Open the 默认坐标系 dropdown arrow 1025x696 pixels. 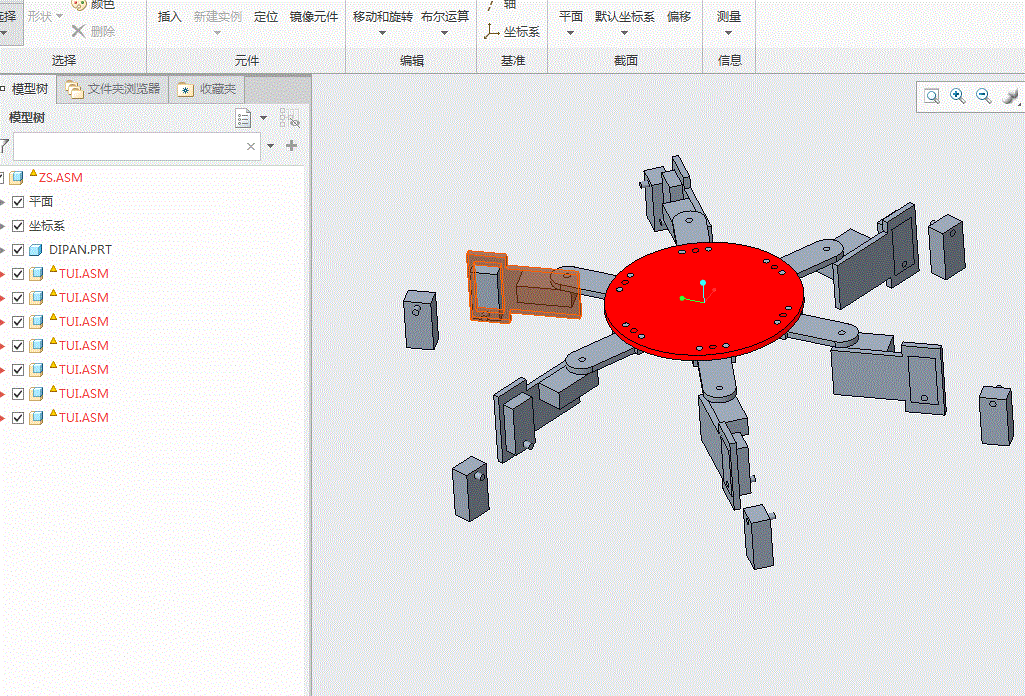(624, 33)
